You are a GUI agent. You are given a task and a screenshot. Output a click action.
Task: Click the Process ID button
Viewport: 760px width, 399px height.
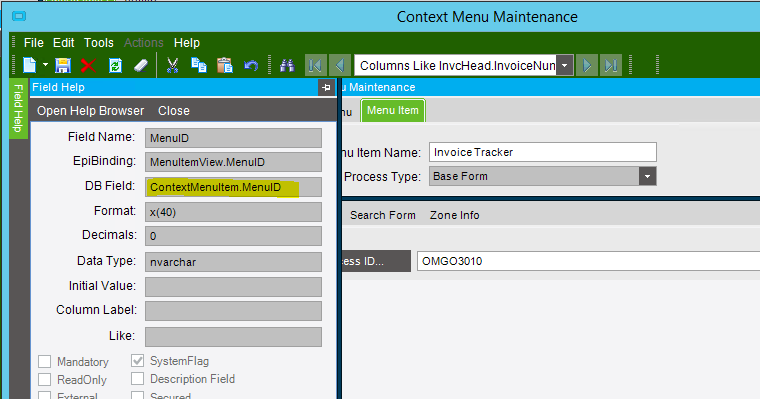(x=376, y=261)
